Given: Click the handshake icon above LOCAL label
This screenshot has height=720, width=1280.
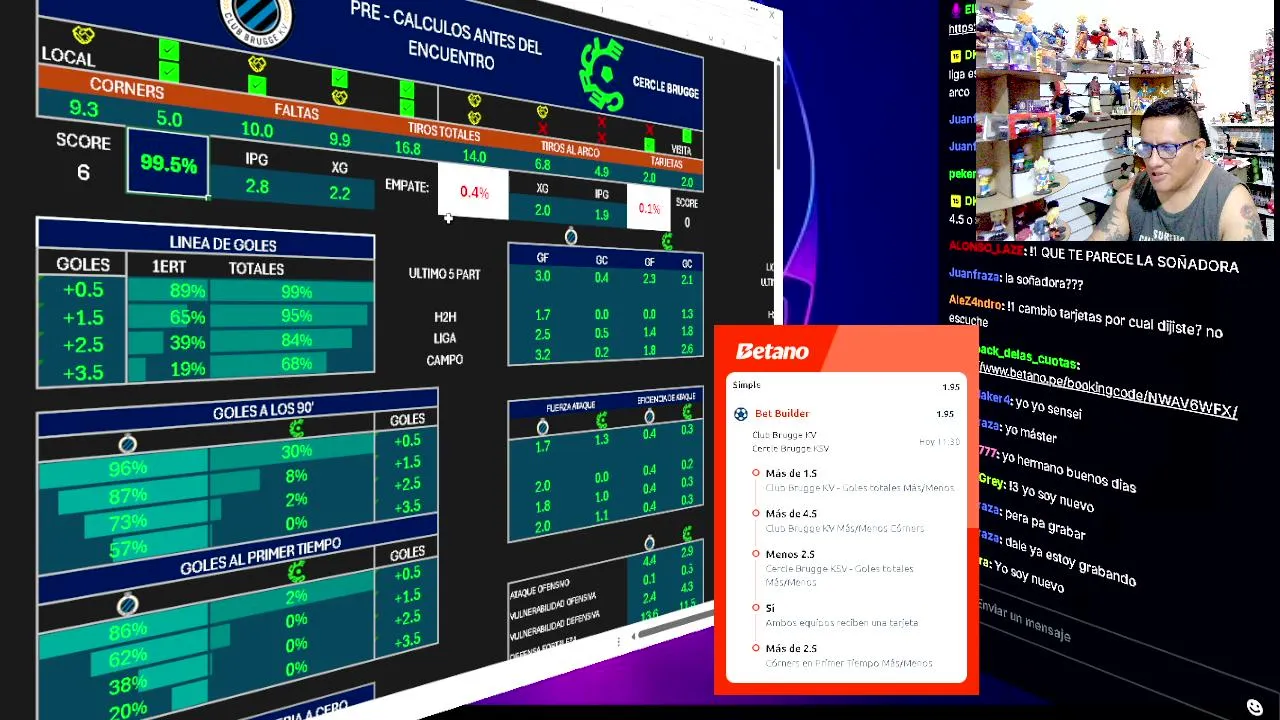Looking at the screenshot, I should point(84,36).
